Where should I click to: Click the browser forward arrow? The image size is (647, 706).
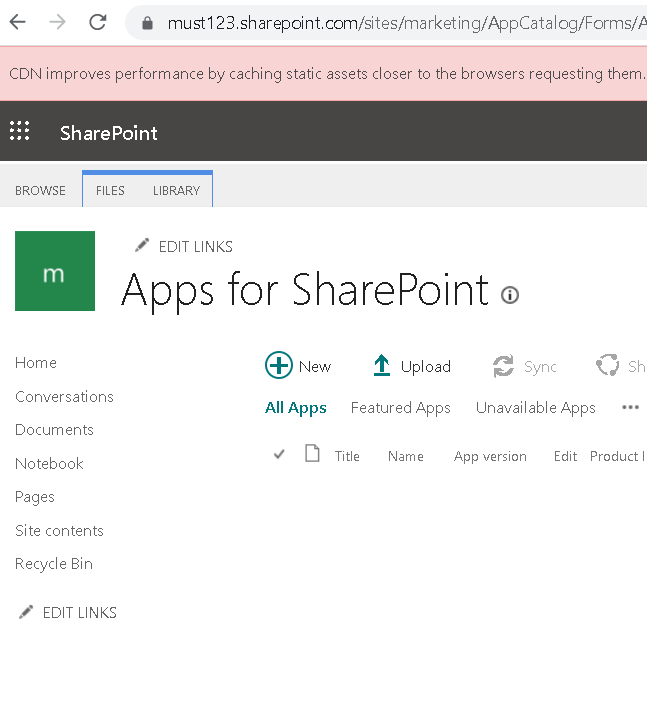(x=57, y=22)
